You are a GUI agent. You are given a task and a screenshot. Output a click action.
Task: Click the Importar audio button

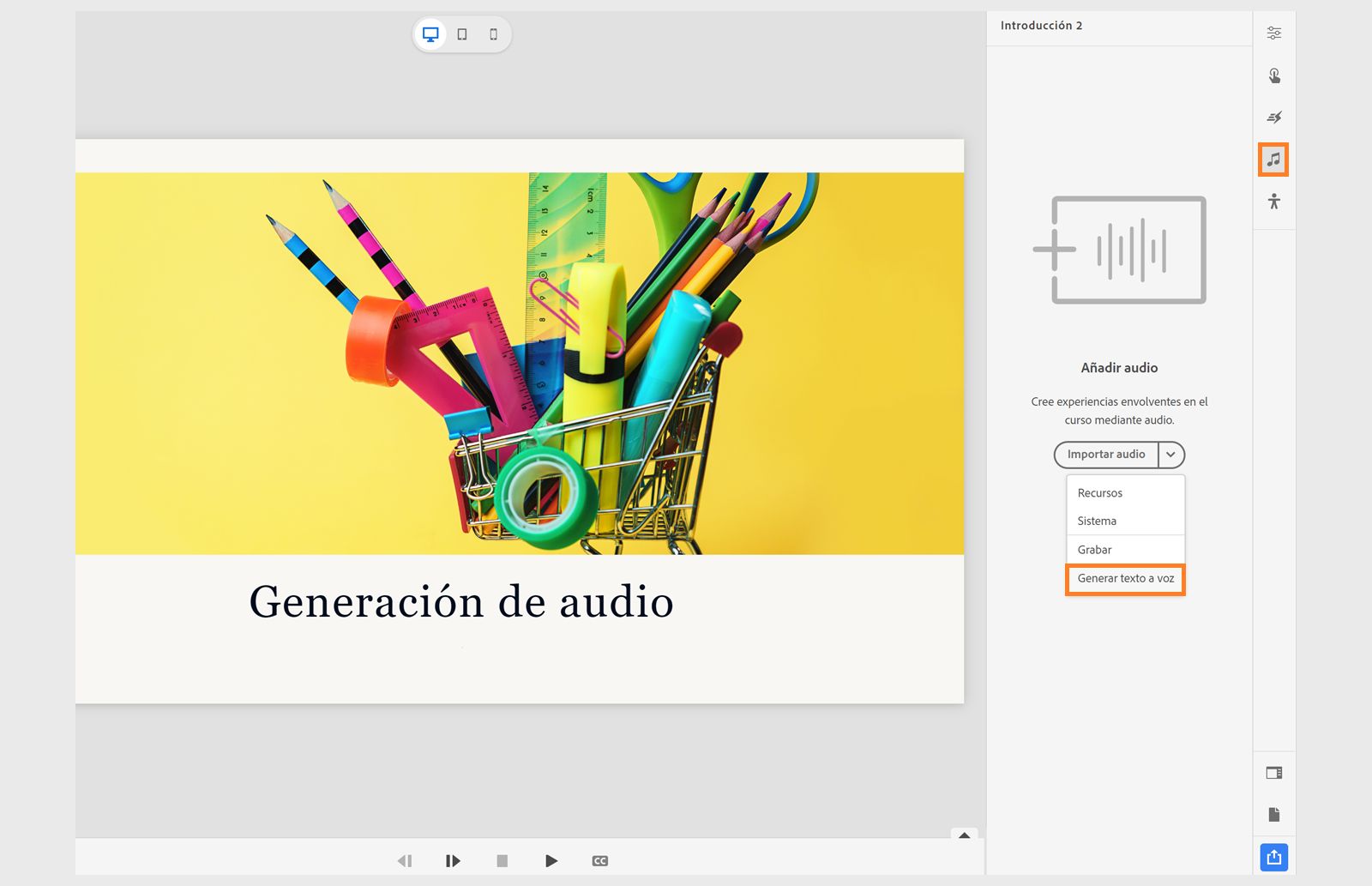coord(1106,455)
